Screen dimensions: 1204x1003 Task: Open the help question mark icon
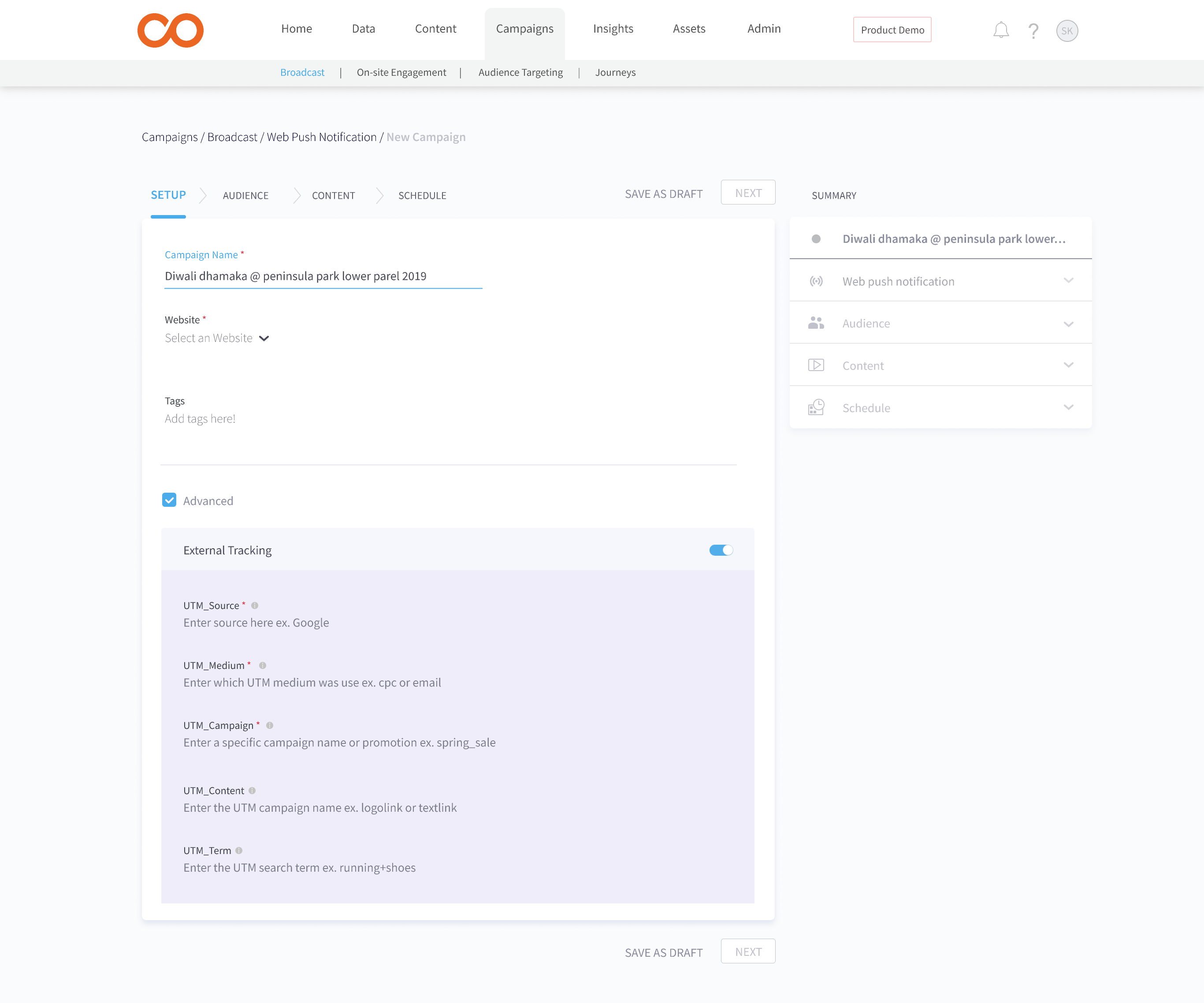1033,30
